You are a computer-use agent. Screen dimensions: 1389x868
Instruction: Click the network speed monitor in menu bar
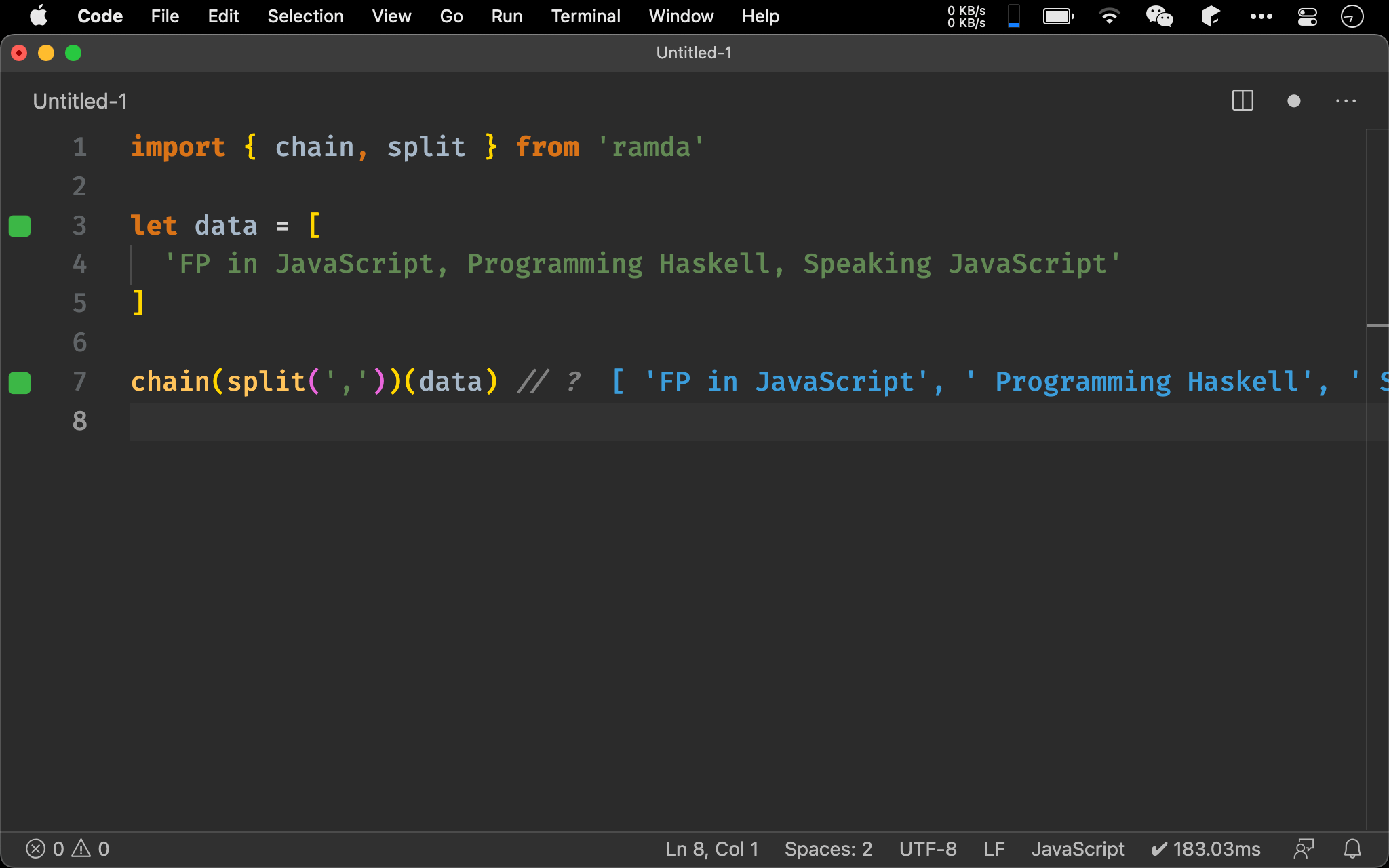(x=966, y=16)
